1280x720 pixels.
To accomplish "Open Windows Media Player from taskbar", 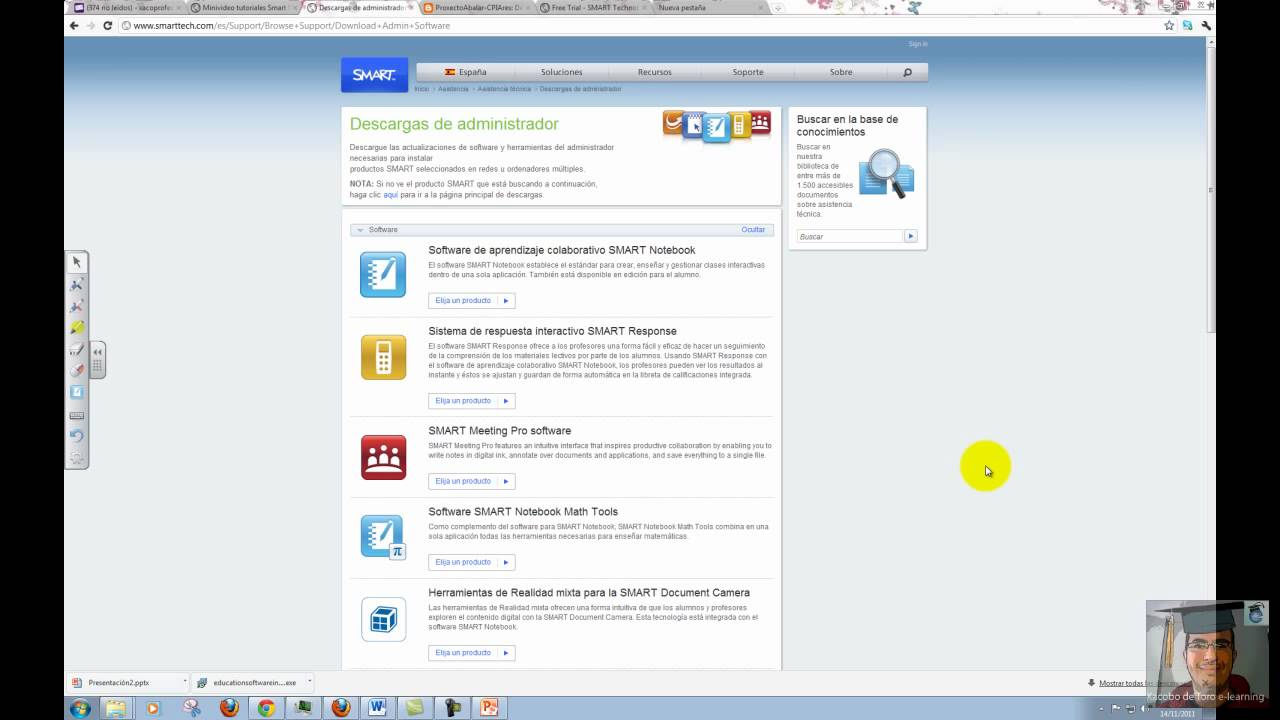I will [153, 708].
